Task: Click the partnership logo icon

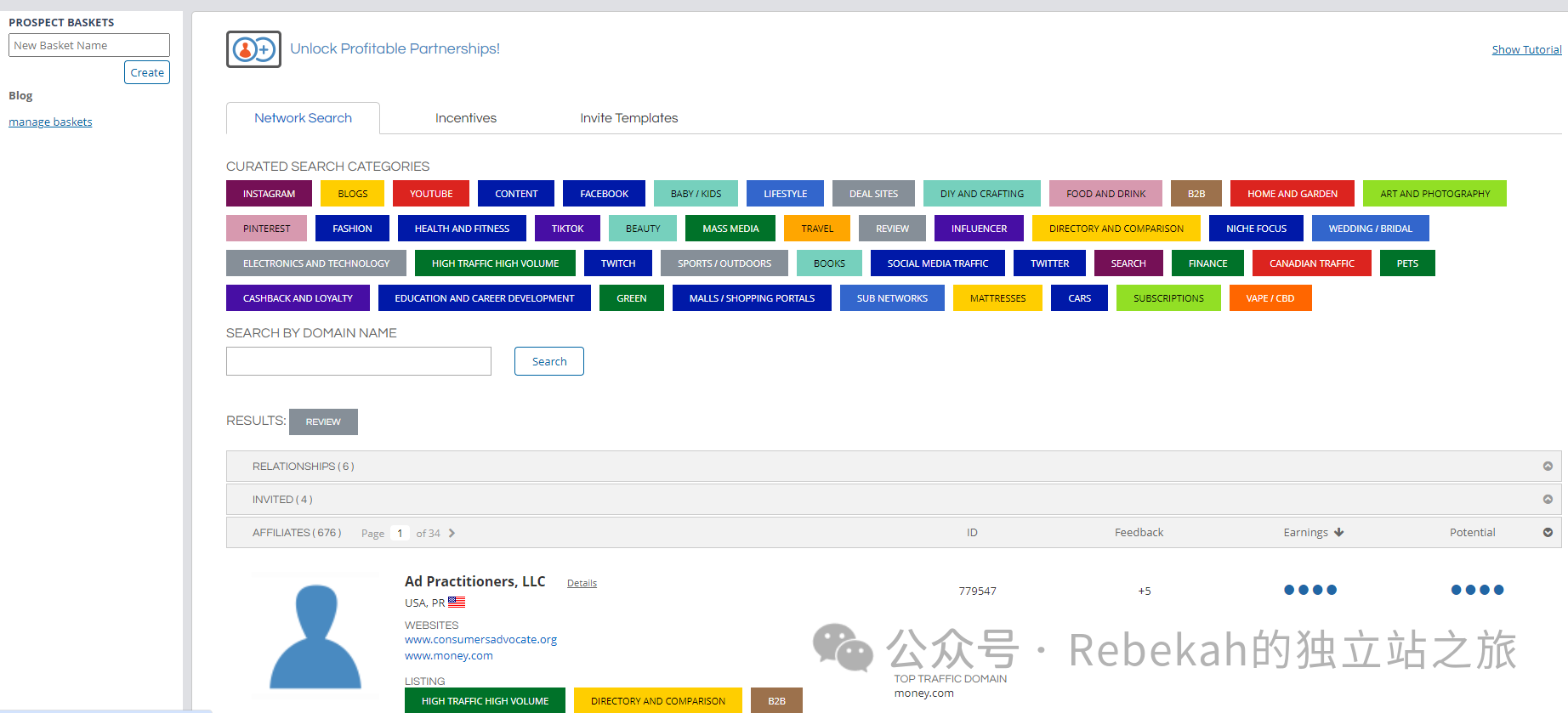Action: pyautogui.click(x=253, y=49)
